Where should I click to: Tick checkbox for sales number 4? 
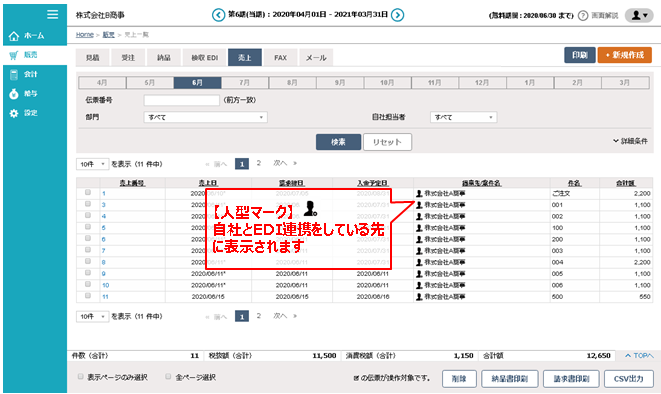coord(88,215)
